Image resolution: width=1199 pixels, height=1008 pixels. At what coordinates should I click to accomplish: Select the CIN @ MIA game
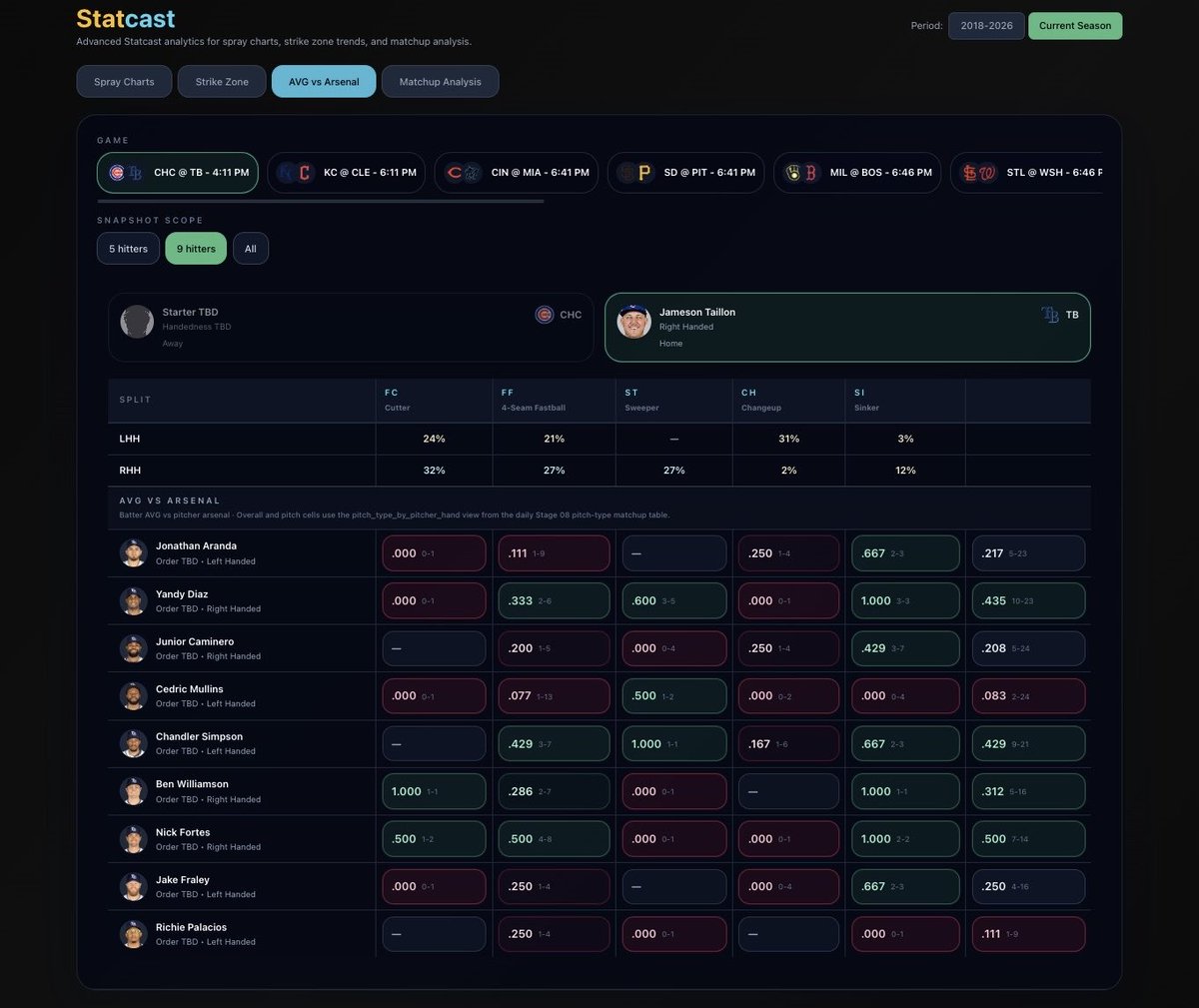[517, 173]
